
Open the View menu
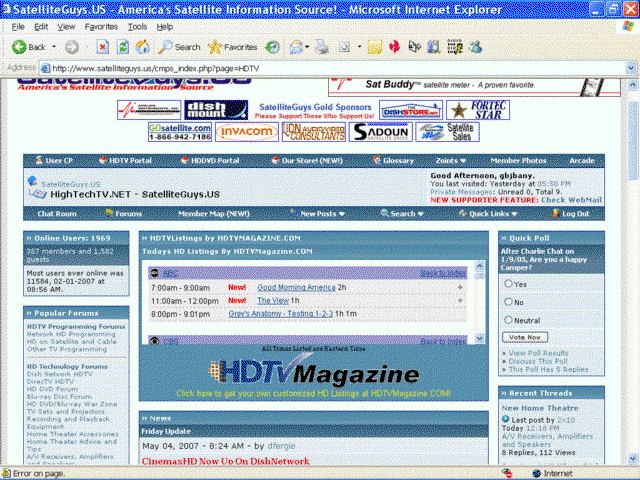66,27
